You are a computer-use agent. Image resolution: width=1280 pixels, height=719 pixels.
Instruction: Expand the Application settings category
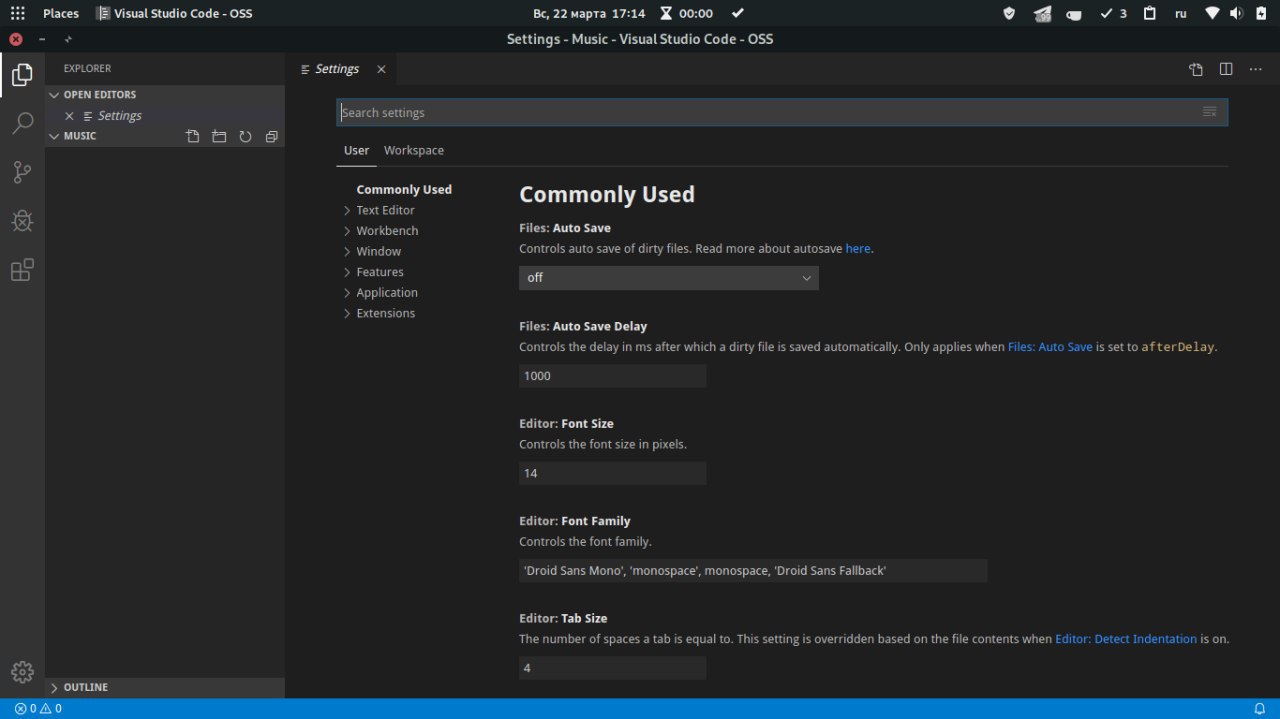click(387, 292)
